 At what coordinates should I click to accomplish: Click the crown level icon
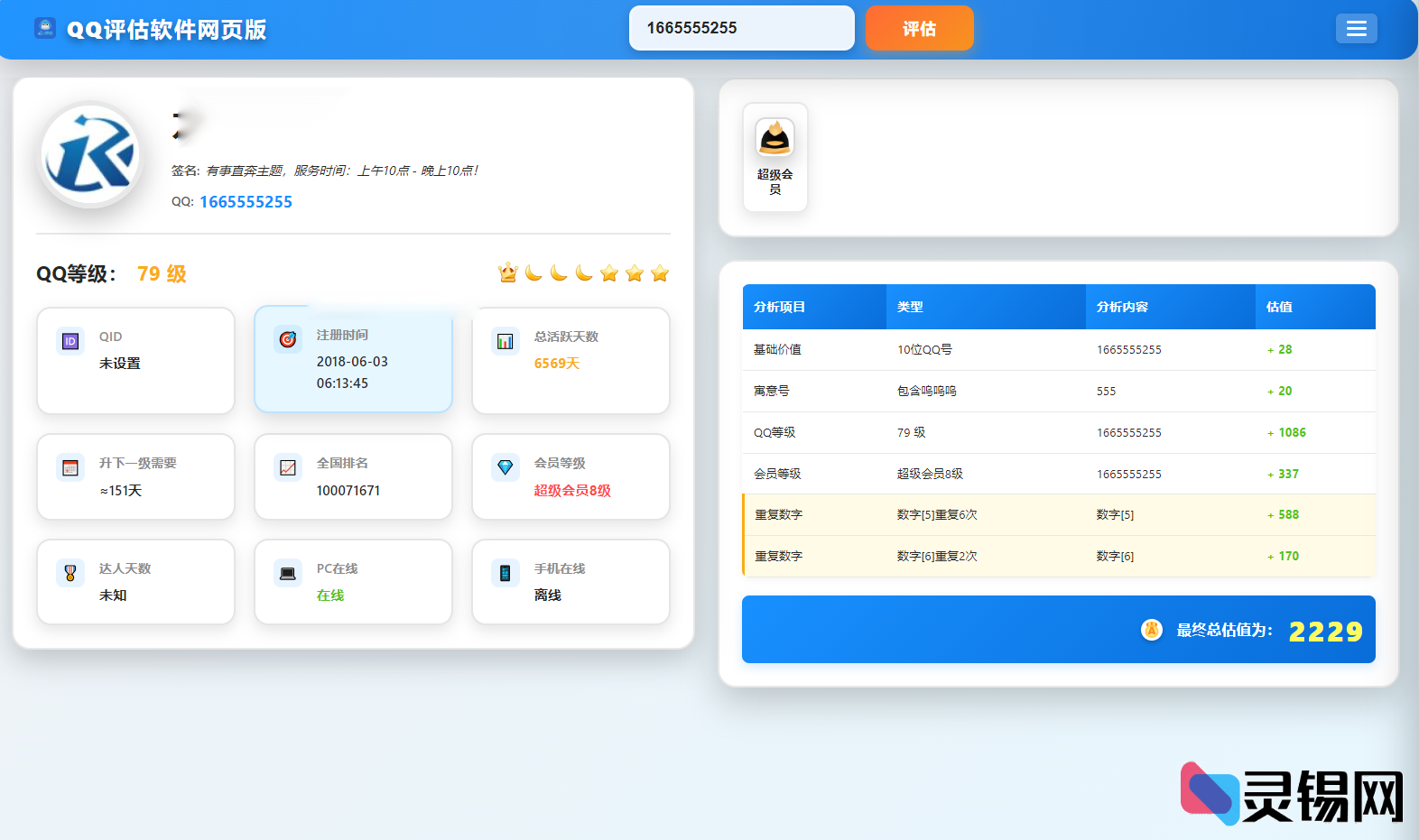point(508,272)
